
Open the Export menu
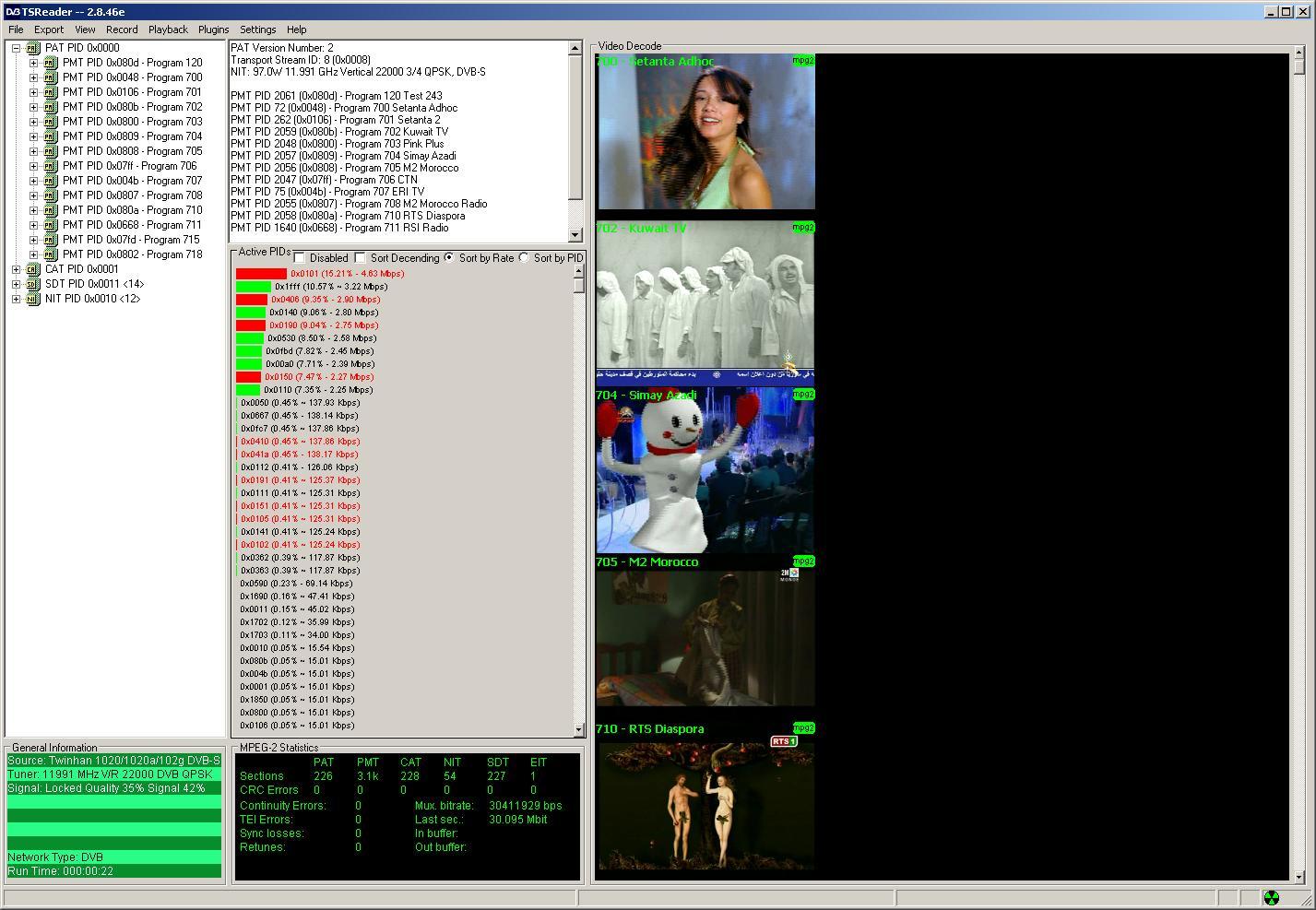[x=49, y=30]
